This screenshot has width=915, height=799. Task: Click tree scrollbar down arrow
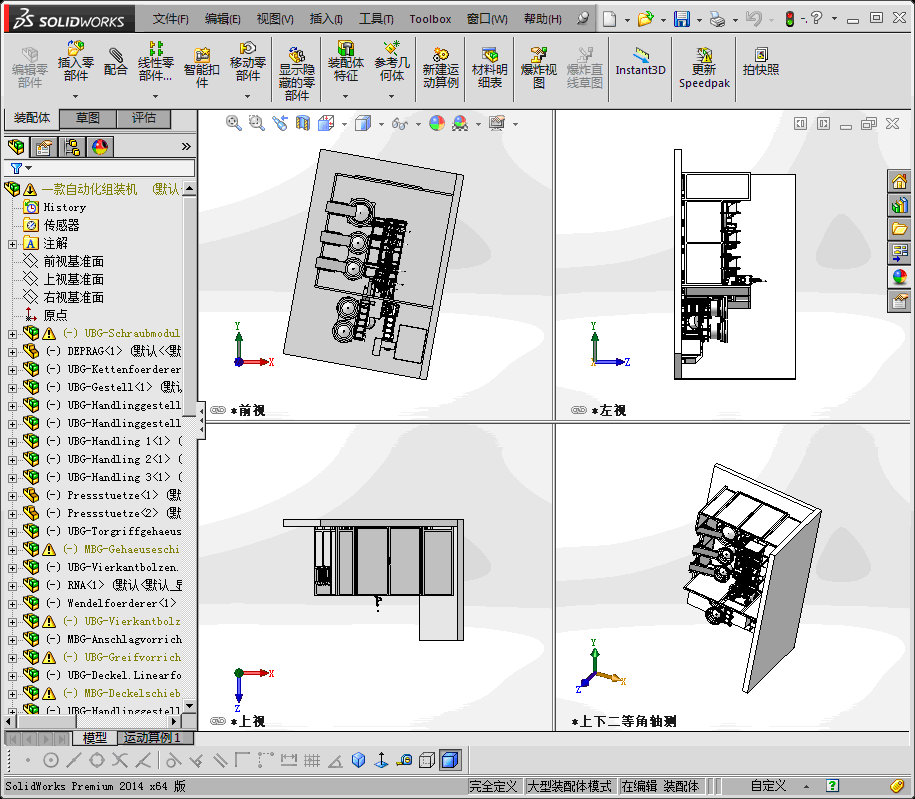189,706
